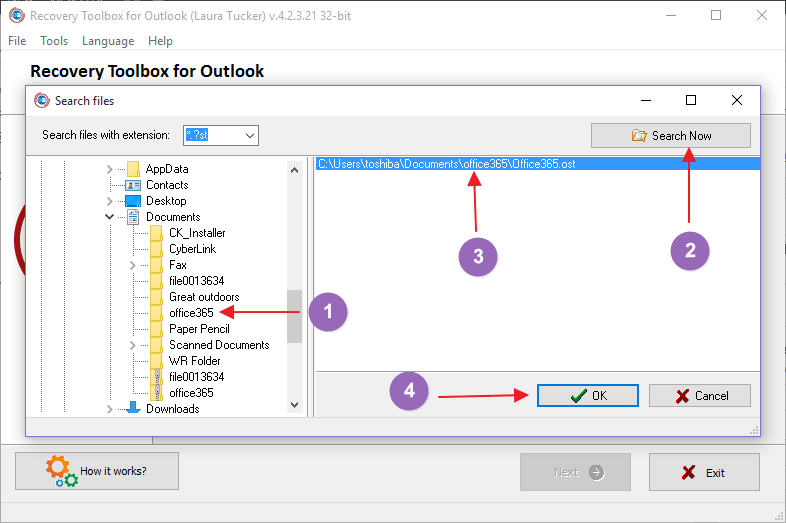786x523 pixels.
Task: Select the Downloads arrow icon
Action: tap(133, 408)
